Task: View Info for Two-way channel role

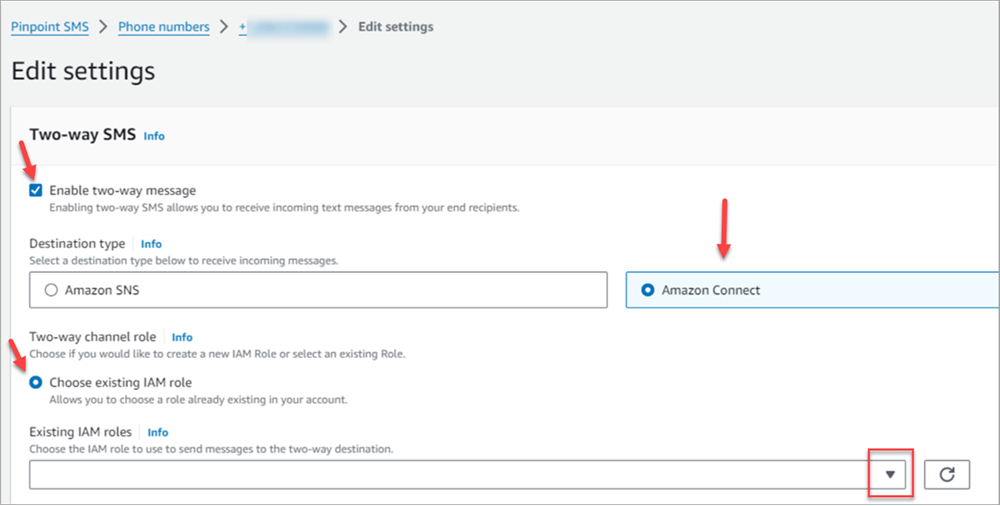Action: click(182, 337)
